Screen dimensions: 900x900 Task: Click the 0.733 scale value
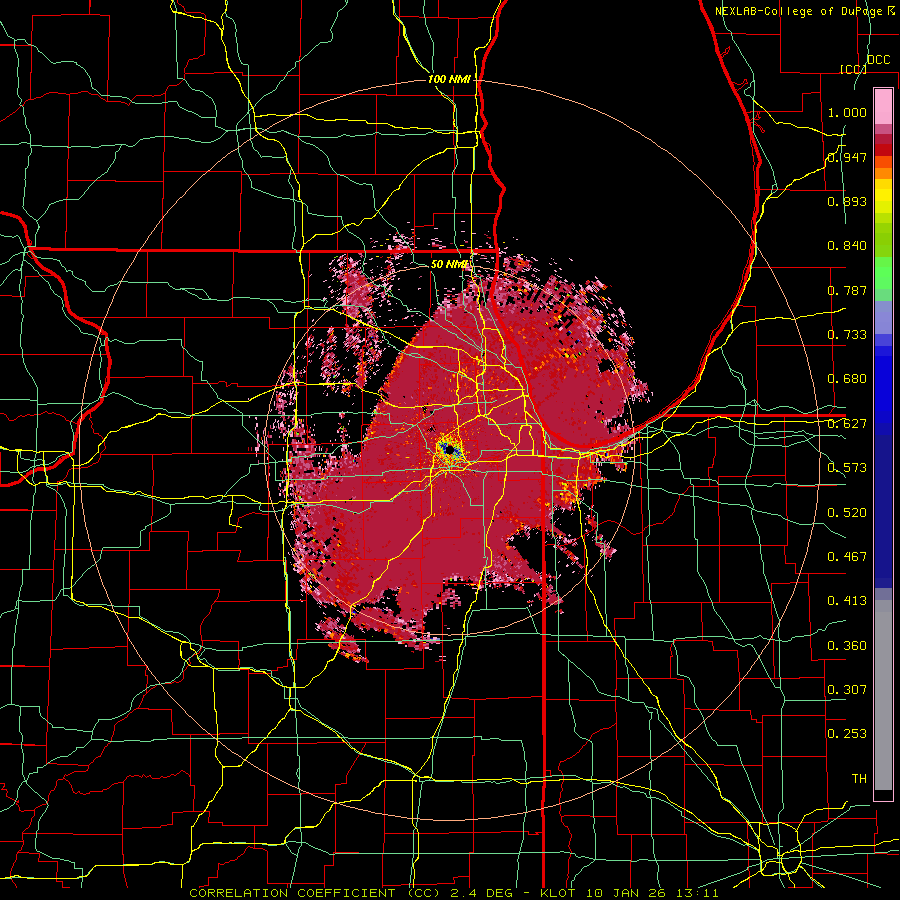[x=847, y=335]
